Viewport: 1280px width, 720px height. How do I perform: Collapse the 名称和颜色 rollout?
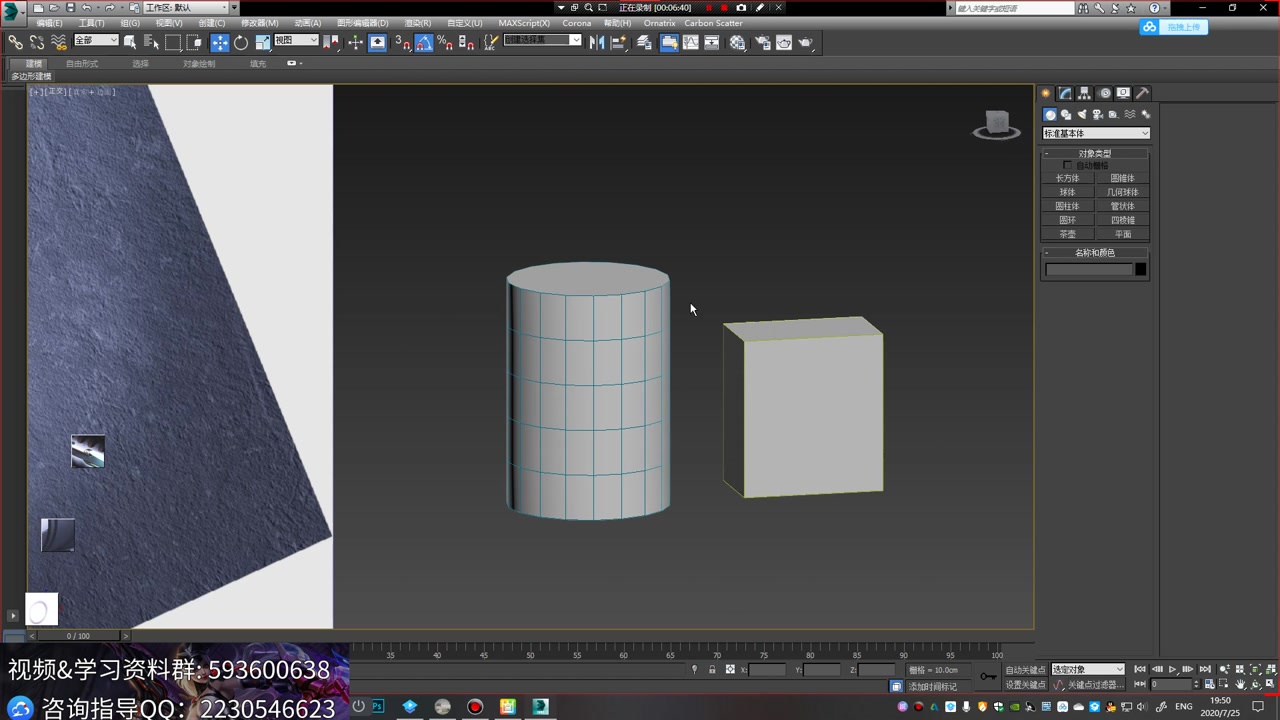(x=1095, y=253)
